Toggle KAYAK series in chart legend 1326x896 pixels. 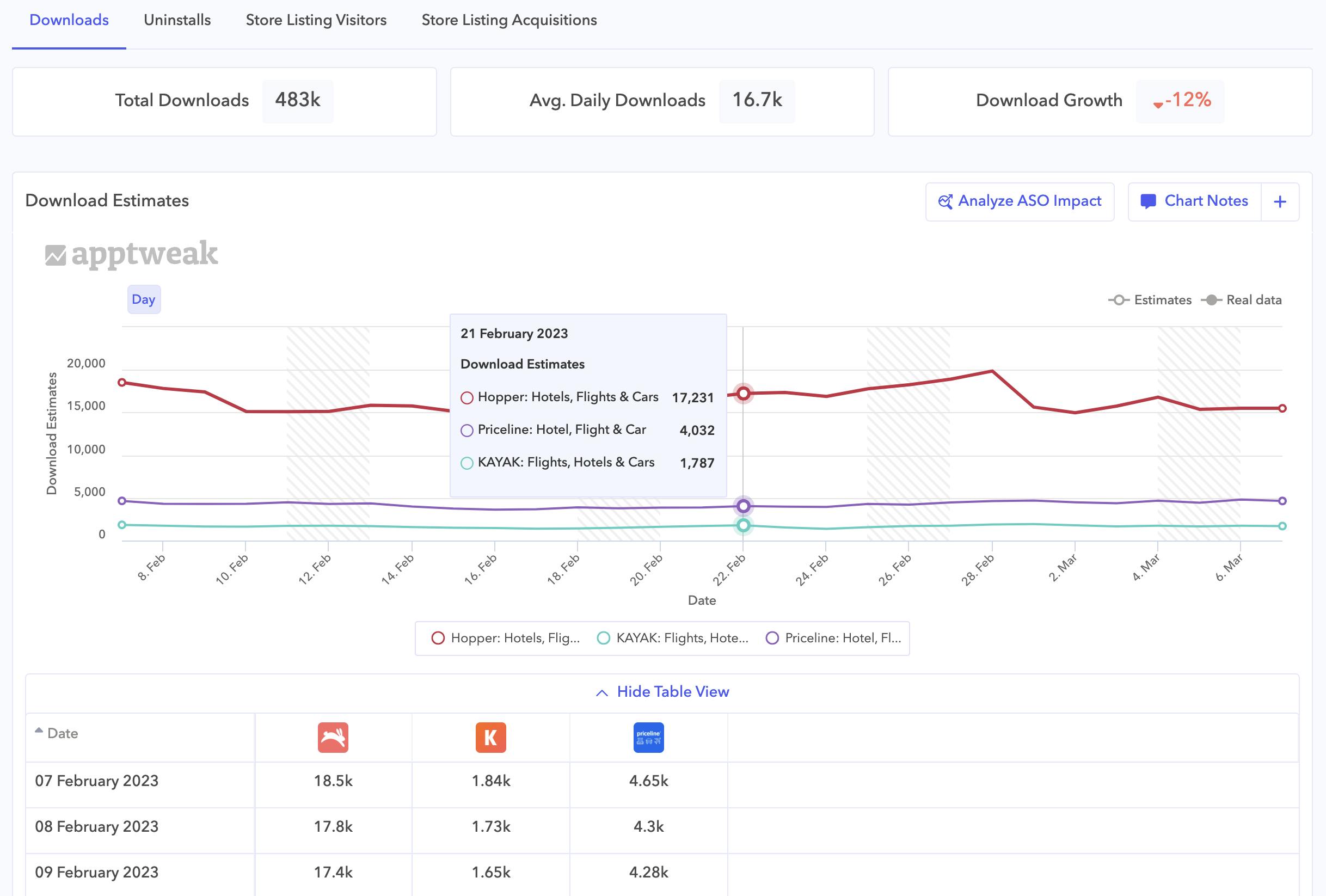click(673, 638)
